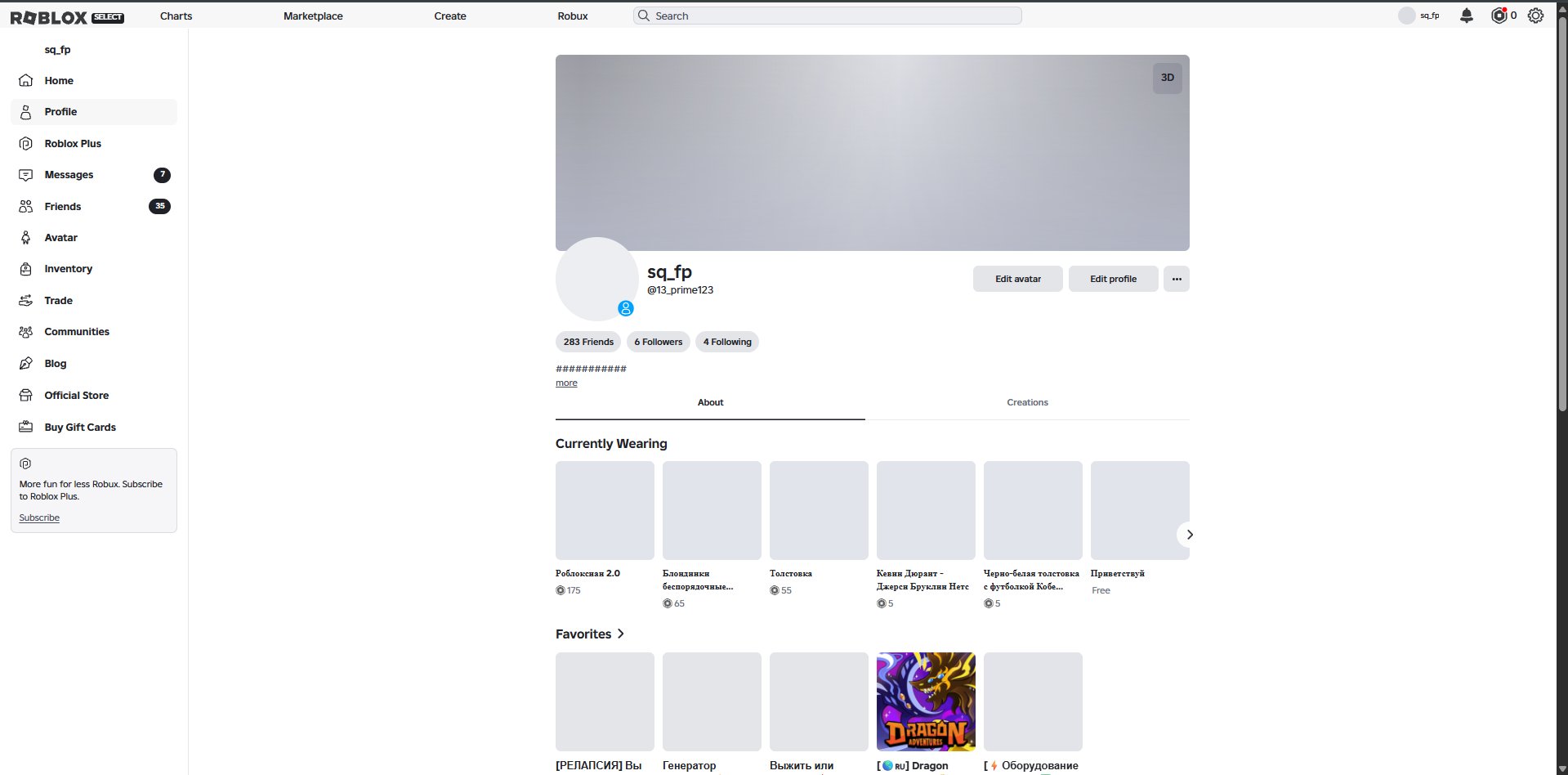Screen dimensions: 1568x775
Task: Open the Роблоксиан 2.0 item
Action: click(x=605, y=510)
